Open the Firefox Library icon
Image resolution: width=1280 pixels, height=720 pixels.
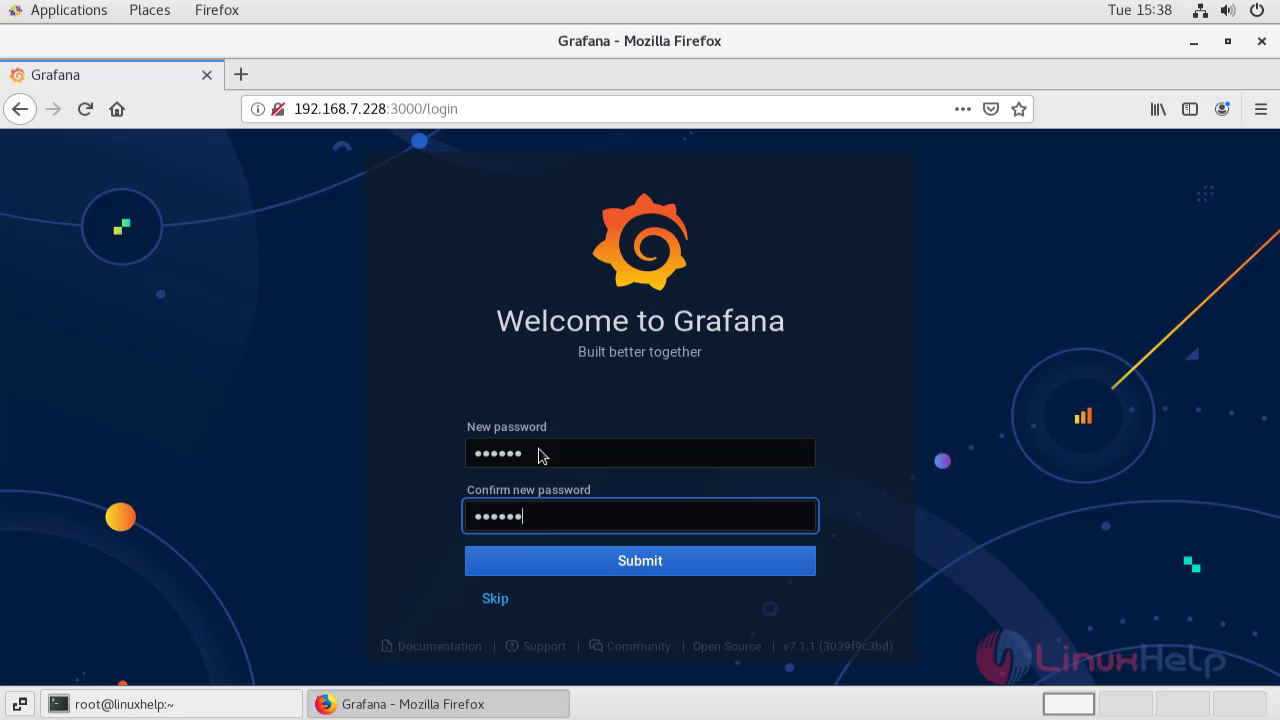click(1158, 109)
